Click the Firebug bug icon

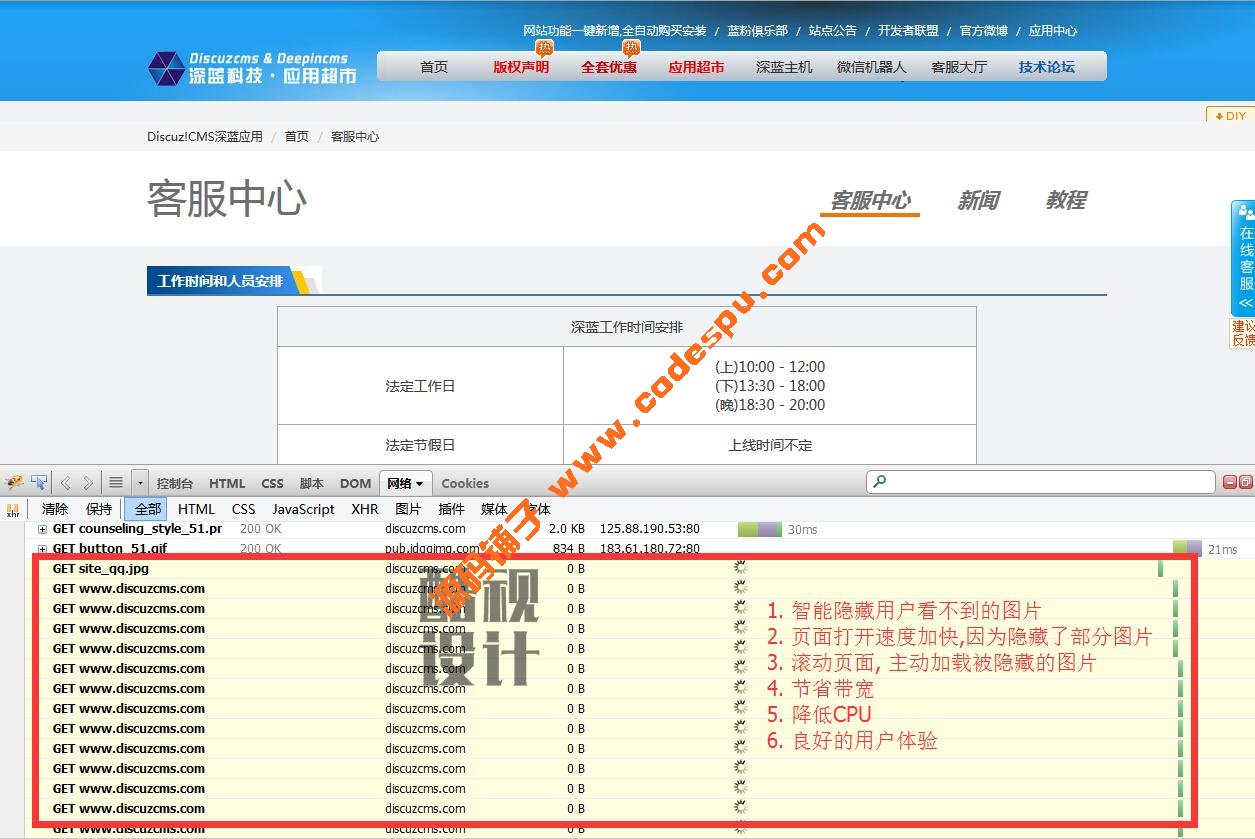pyautogui.click(x=14, y=483)
